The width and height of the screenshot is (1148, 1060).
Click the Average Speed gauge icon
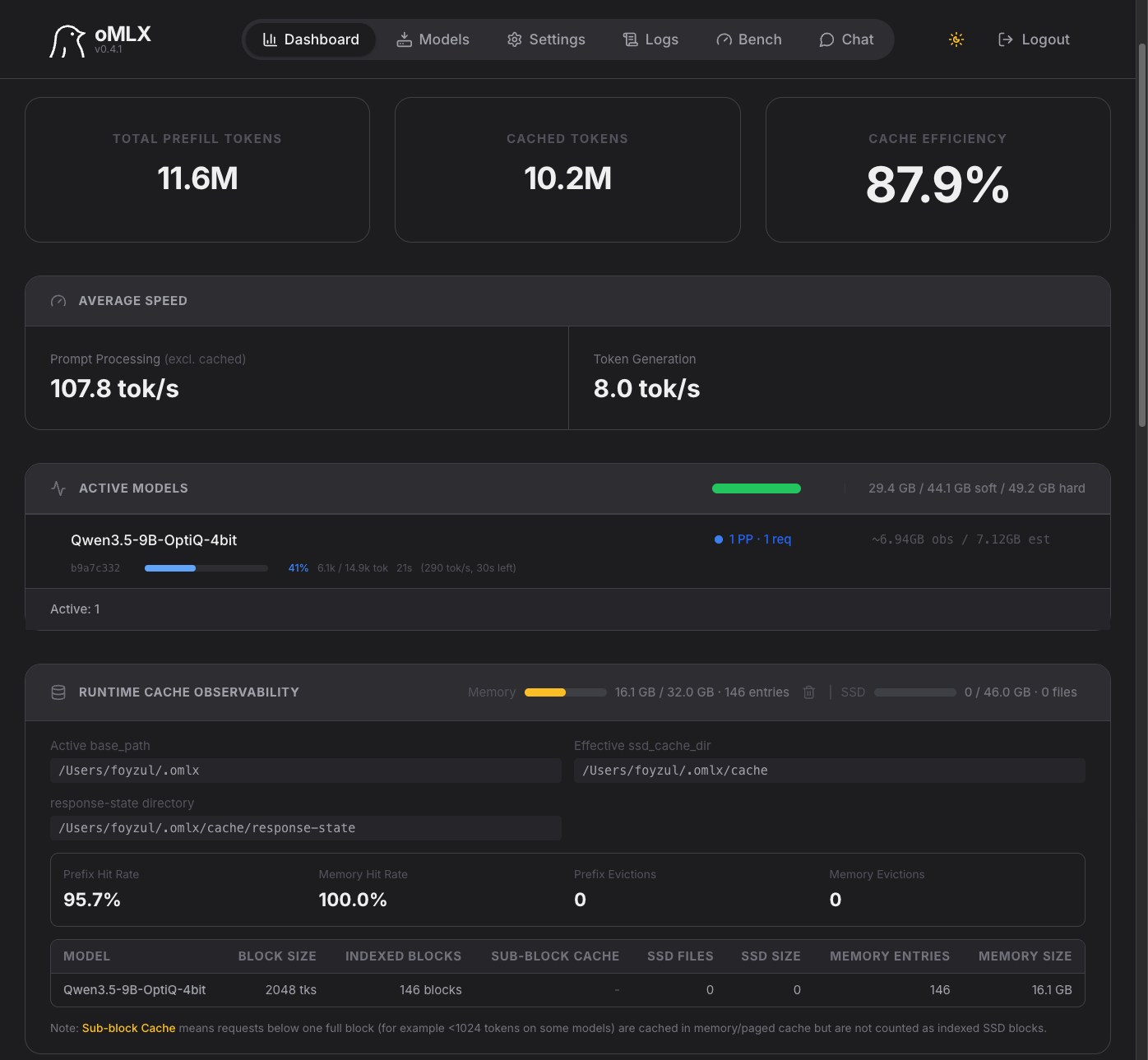(58, 301)
